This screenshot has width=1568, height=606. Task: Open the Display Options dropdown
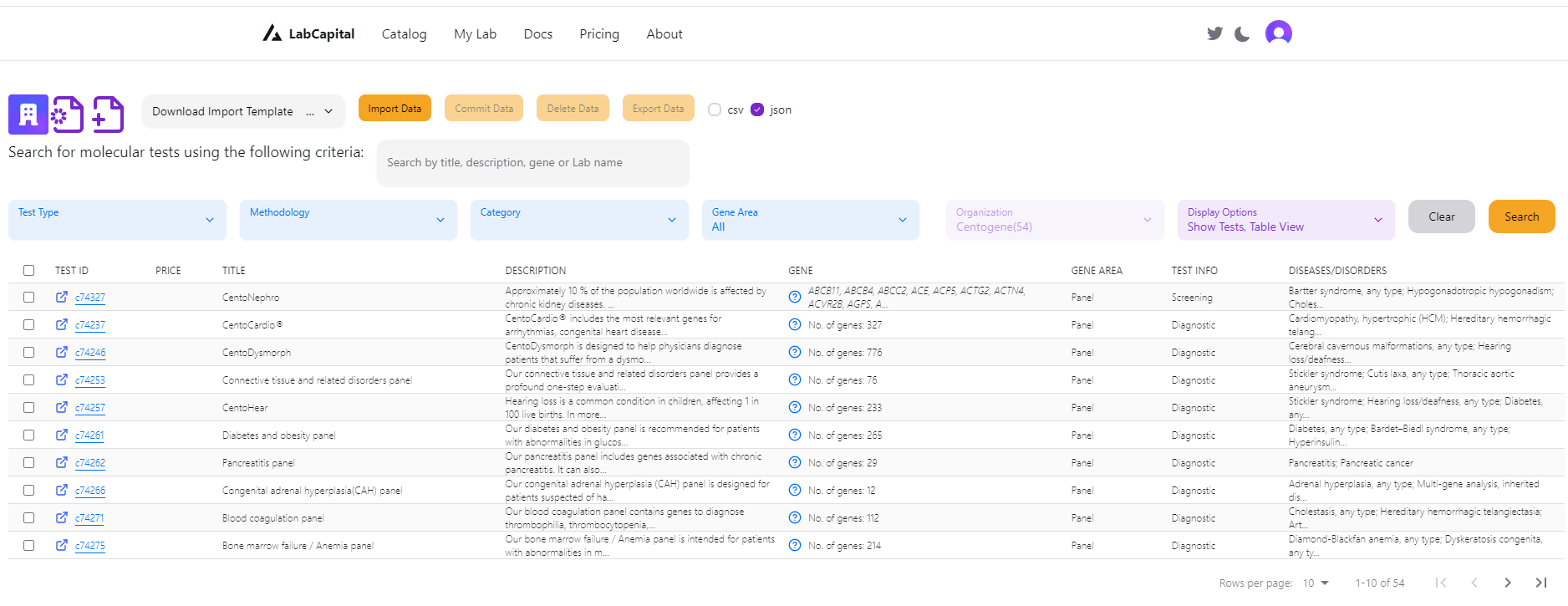coord(1286,220)
